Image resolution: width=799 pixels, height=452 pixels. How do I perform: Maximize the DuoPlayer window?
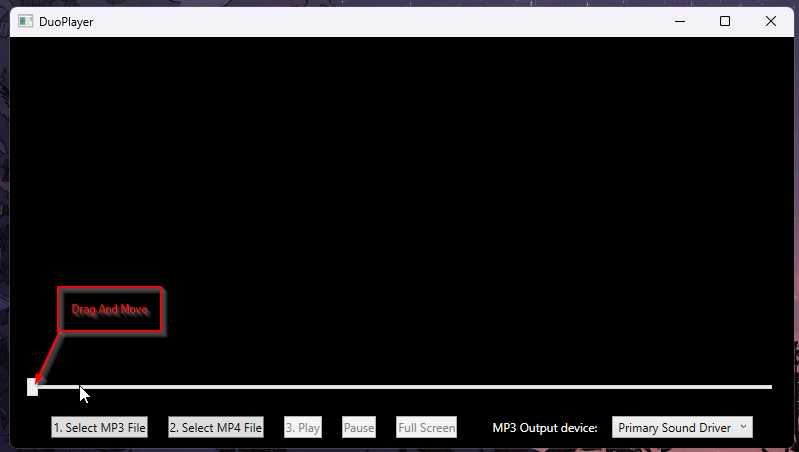coord(725,21)
